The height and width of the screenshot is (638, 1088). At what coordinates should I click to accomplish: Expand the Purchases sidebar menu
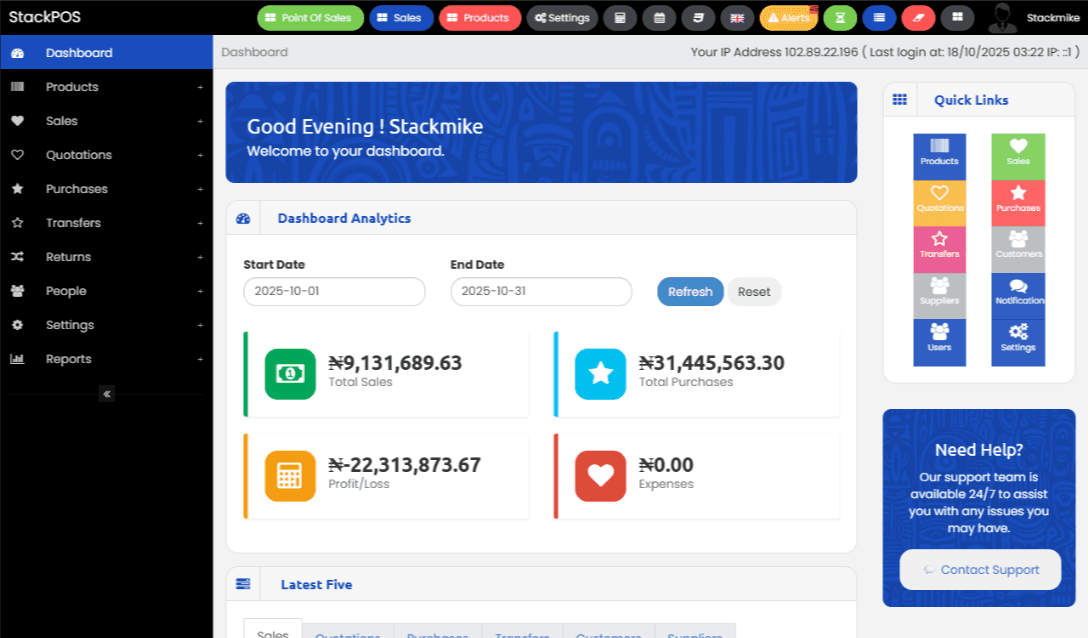pyautogui.click(x=106, y=189)
